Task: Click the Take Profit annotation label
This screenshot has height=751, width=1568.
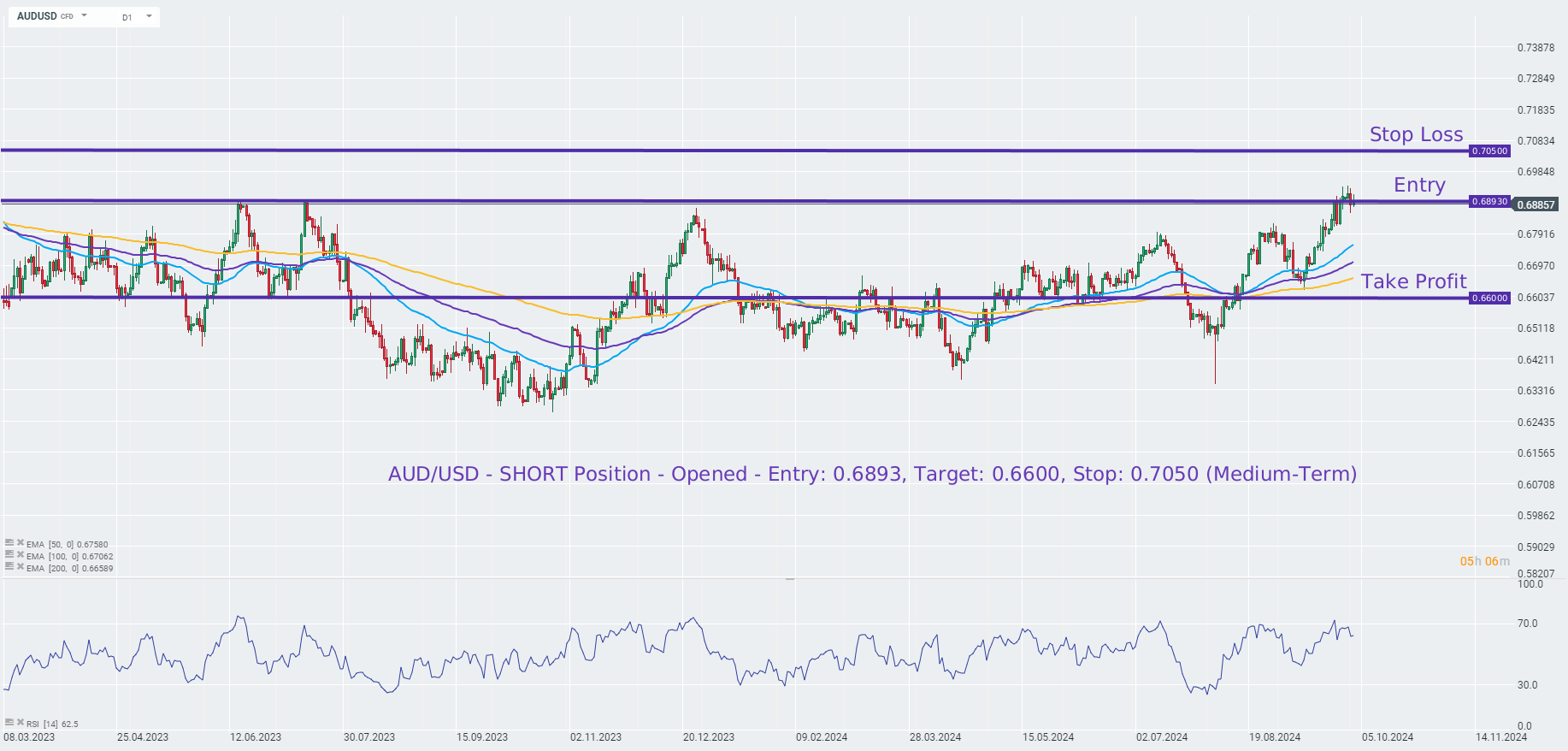Action: click(x=1413, y=281)
